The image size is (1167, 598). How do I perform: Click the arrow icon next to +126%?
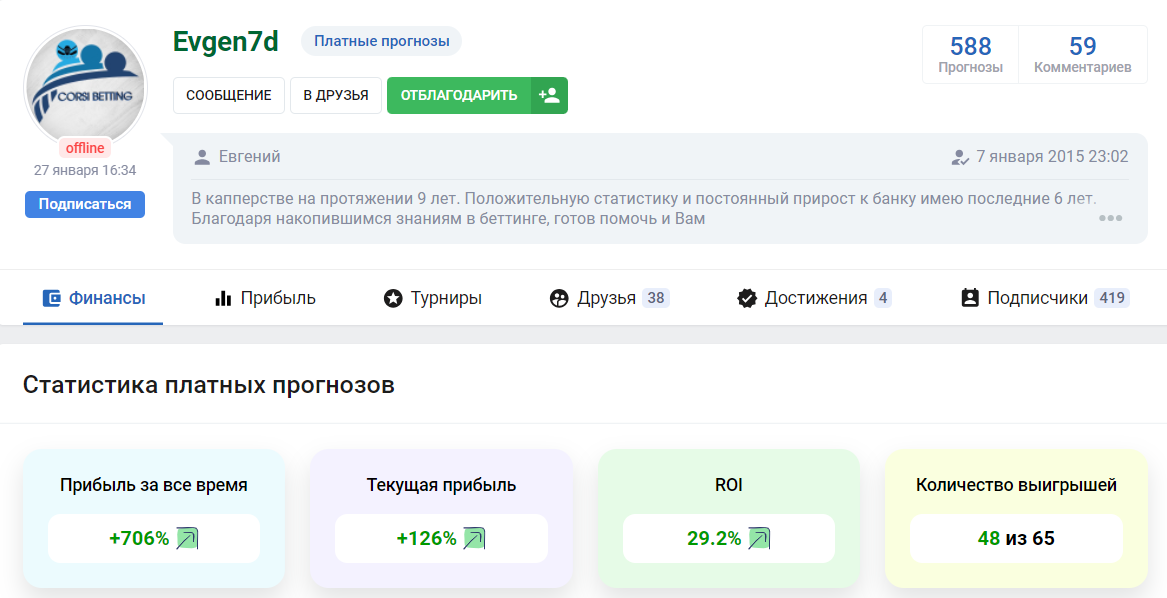(x=474, y=539)
